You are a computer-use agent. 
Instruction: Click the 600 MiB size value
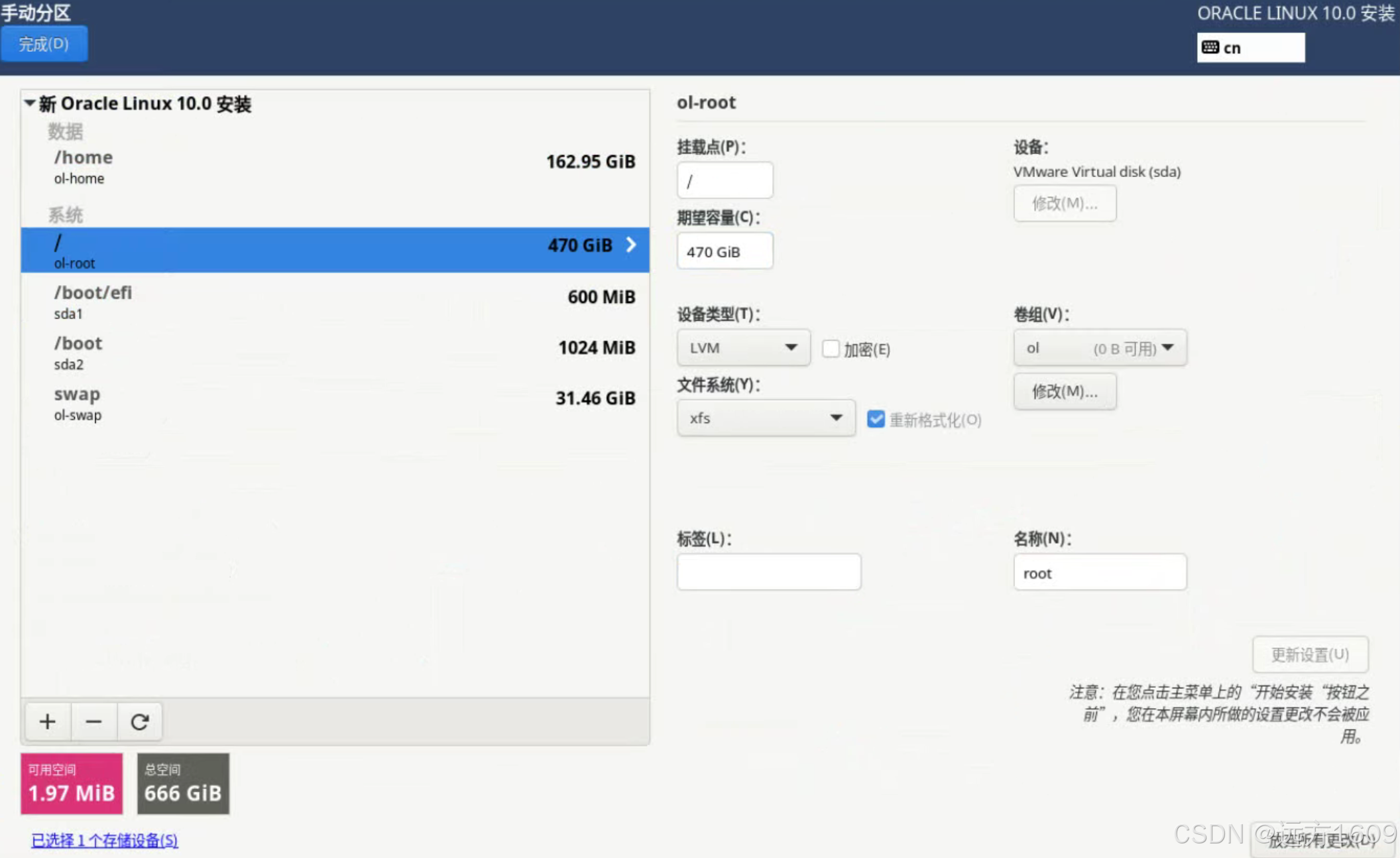(601, 297)
